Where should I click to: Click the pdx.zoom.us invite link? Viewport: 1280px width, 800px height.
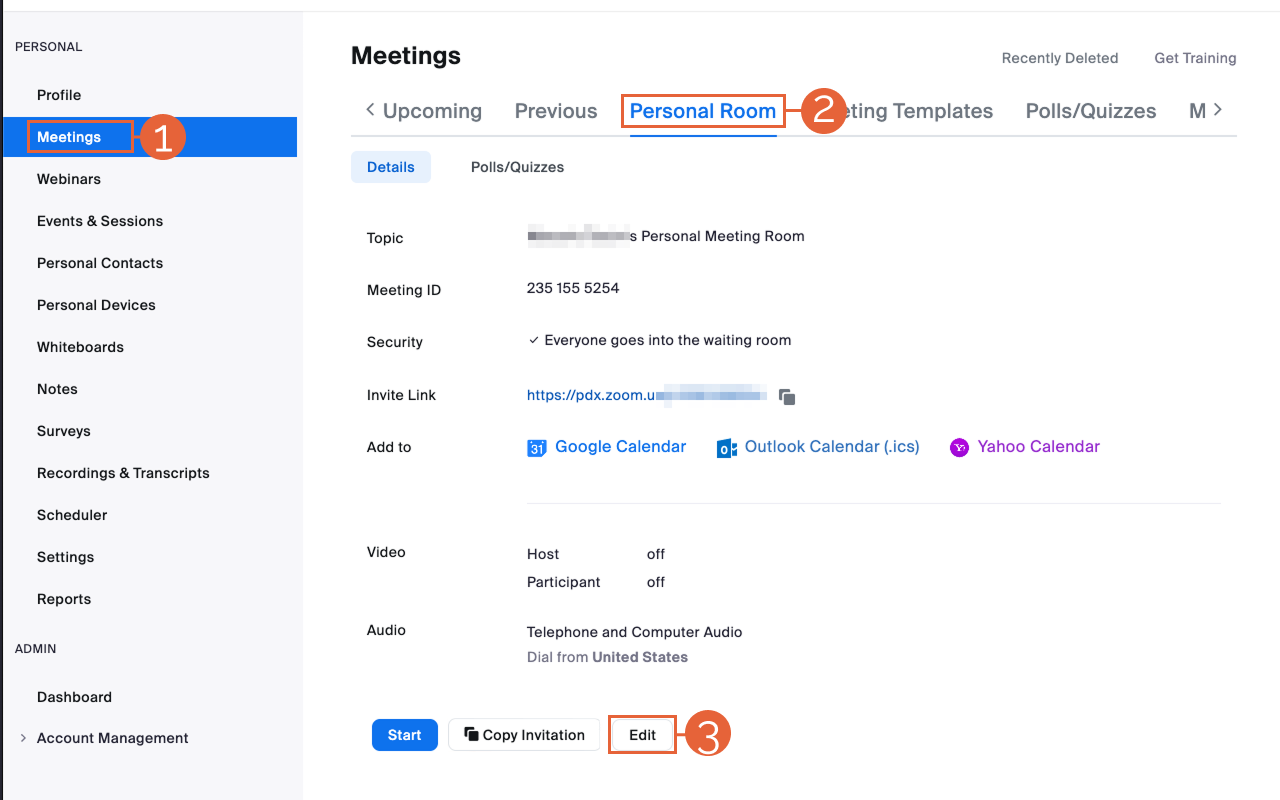[590, 395]
